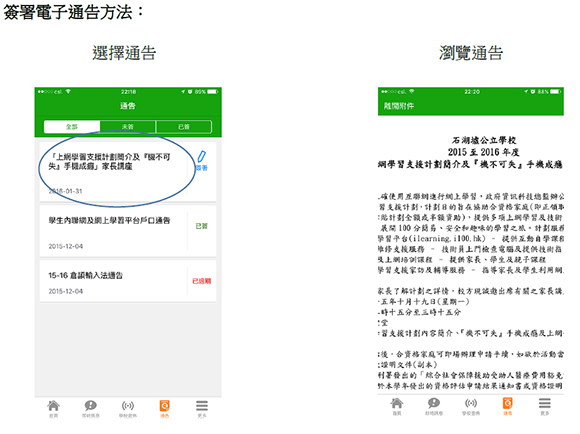Switch to the 未簽 tab
This screenshot has height=434, width=580.
(x=128, y=127)
